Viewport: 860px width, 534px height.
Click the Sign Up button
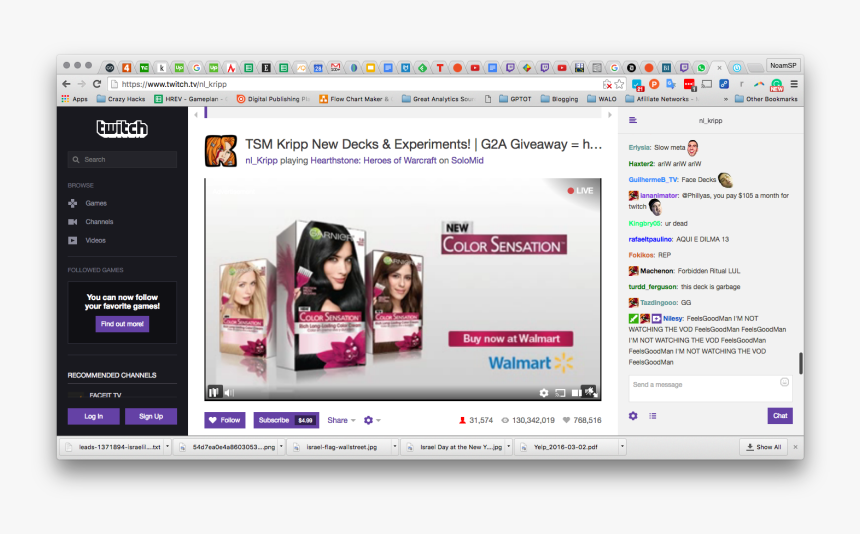pyautogui.click(x=151, y=416)
